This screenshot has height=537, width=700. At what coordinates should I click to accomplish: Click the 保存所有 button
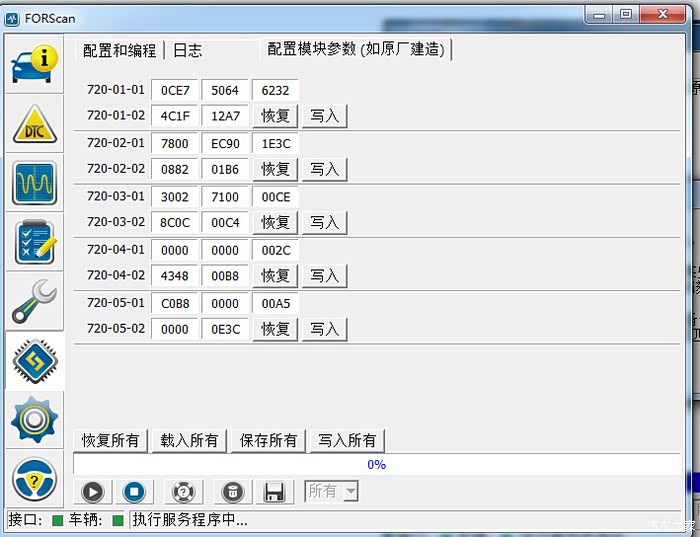[268, 440]
